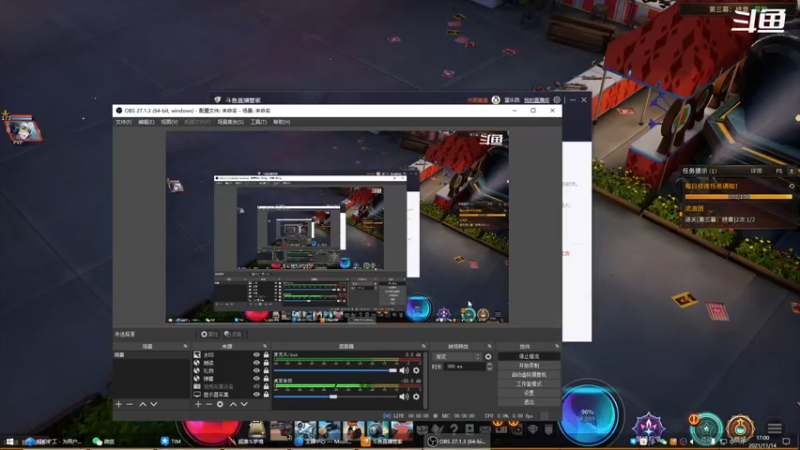Click the Desktop Audio volume slider handle
The height and width of the screenshot is (450, 800).
pyautogui.click(x=333, y=396)
